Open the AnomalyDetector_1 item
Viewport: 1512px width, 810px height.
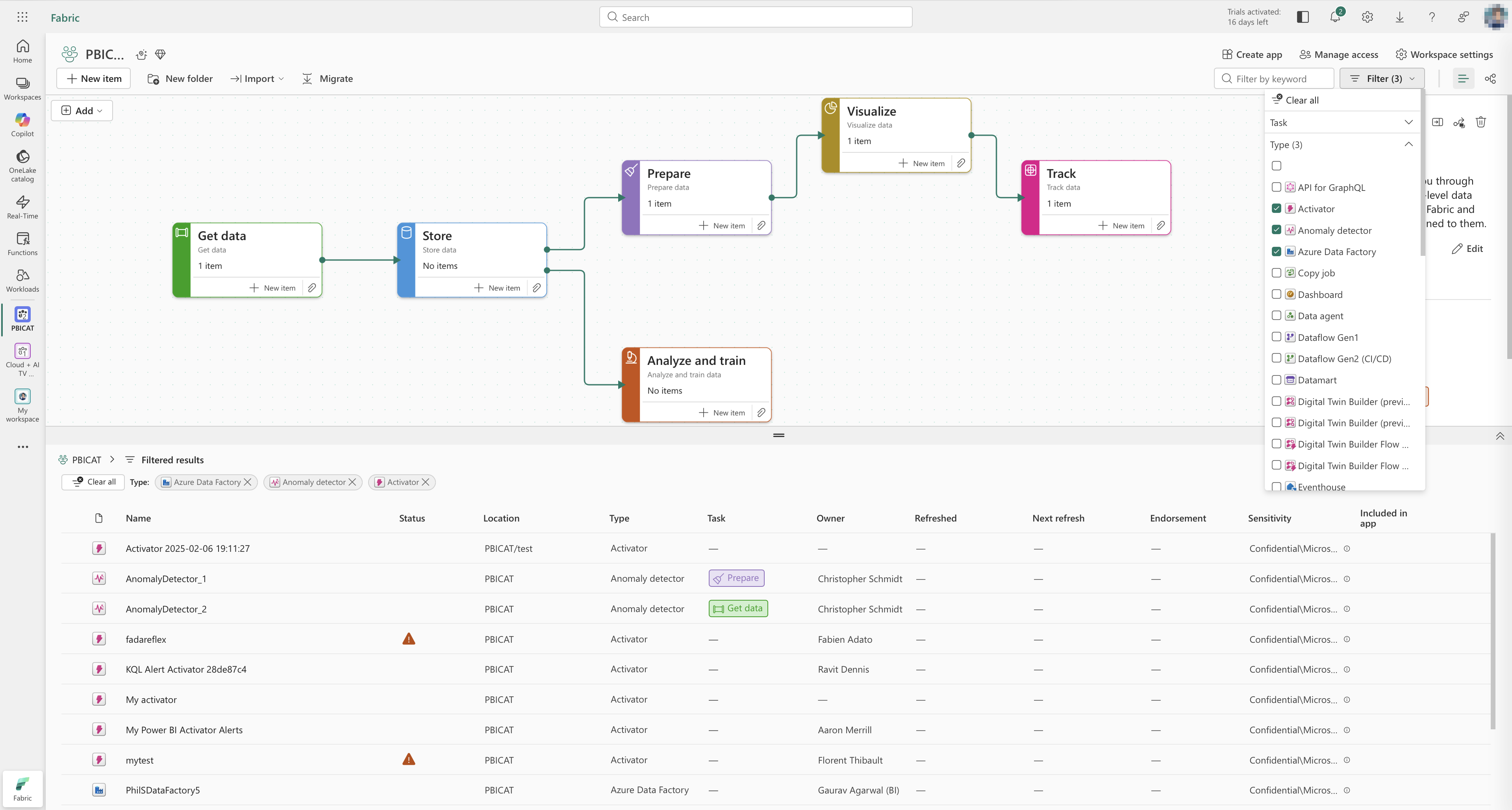click(165, 578)
